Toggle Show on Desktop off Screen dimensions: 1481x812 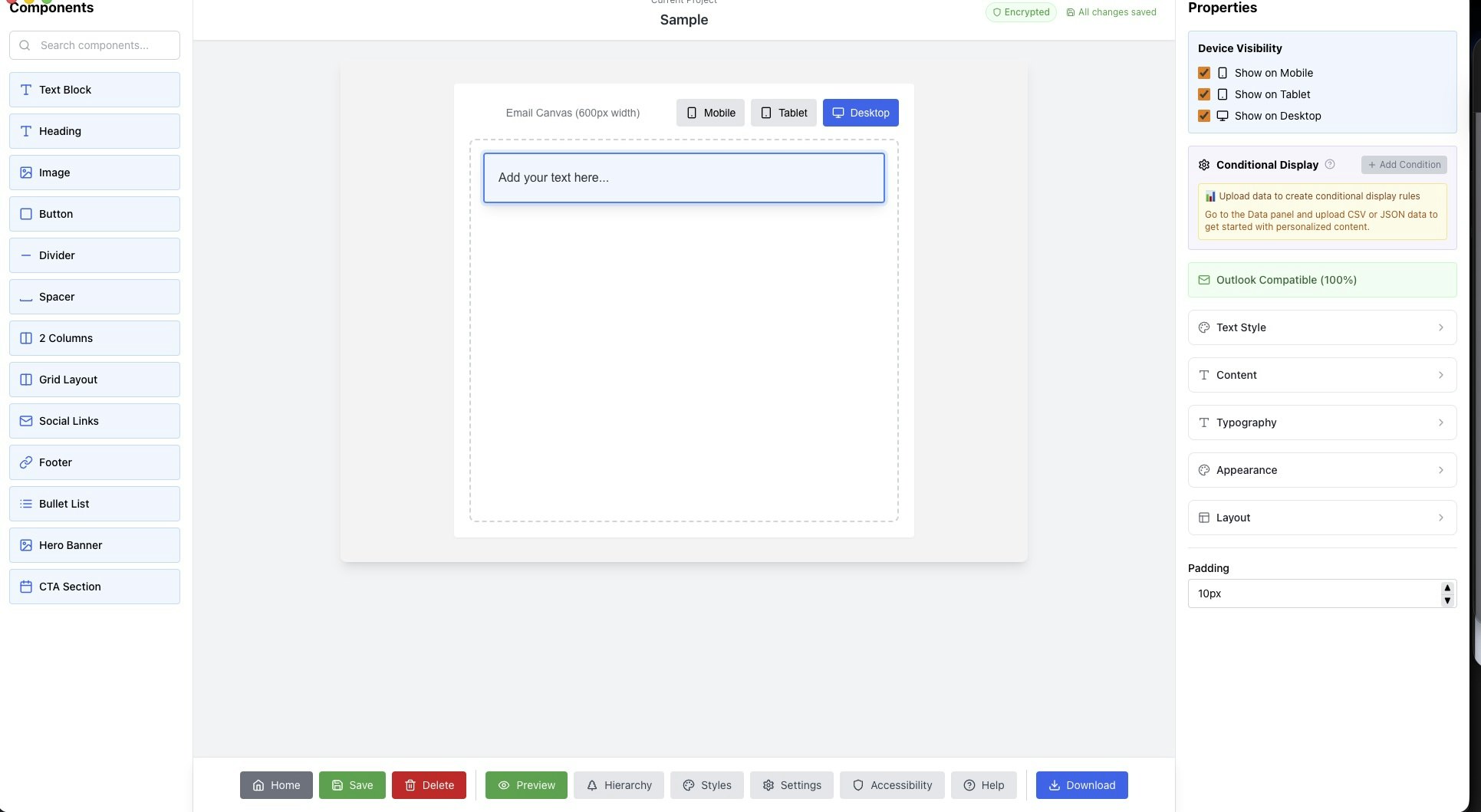coord(1203,115)
